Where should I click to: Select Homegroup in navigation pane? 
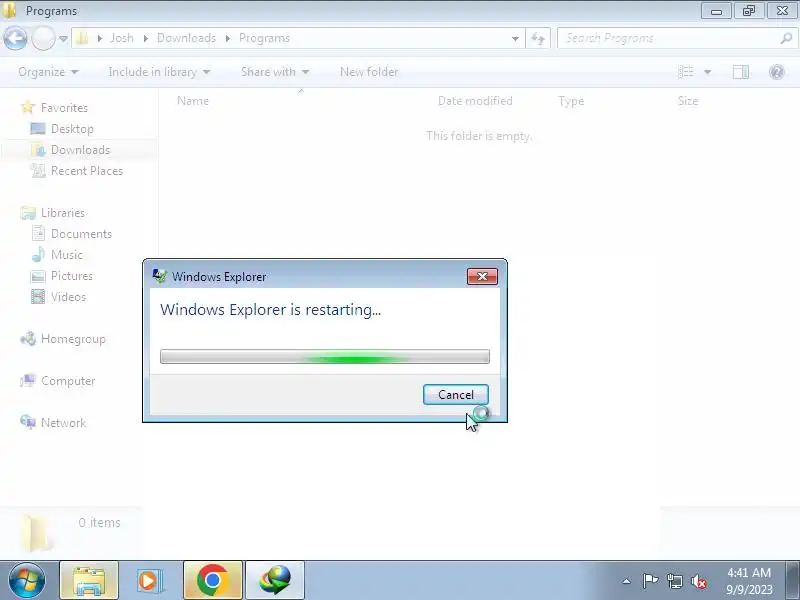tap(73, 339)
